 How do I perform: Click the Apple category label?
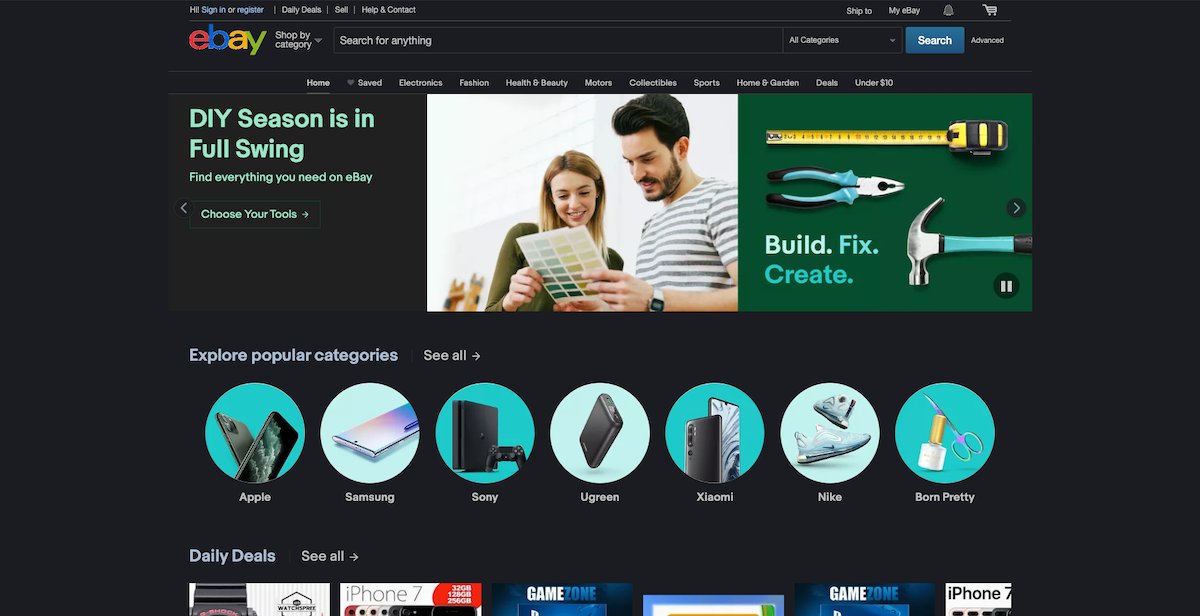(x=255, y=497)
